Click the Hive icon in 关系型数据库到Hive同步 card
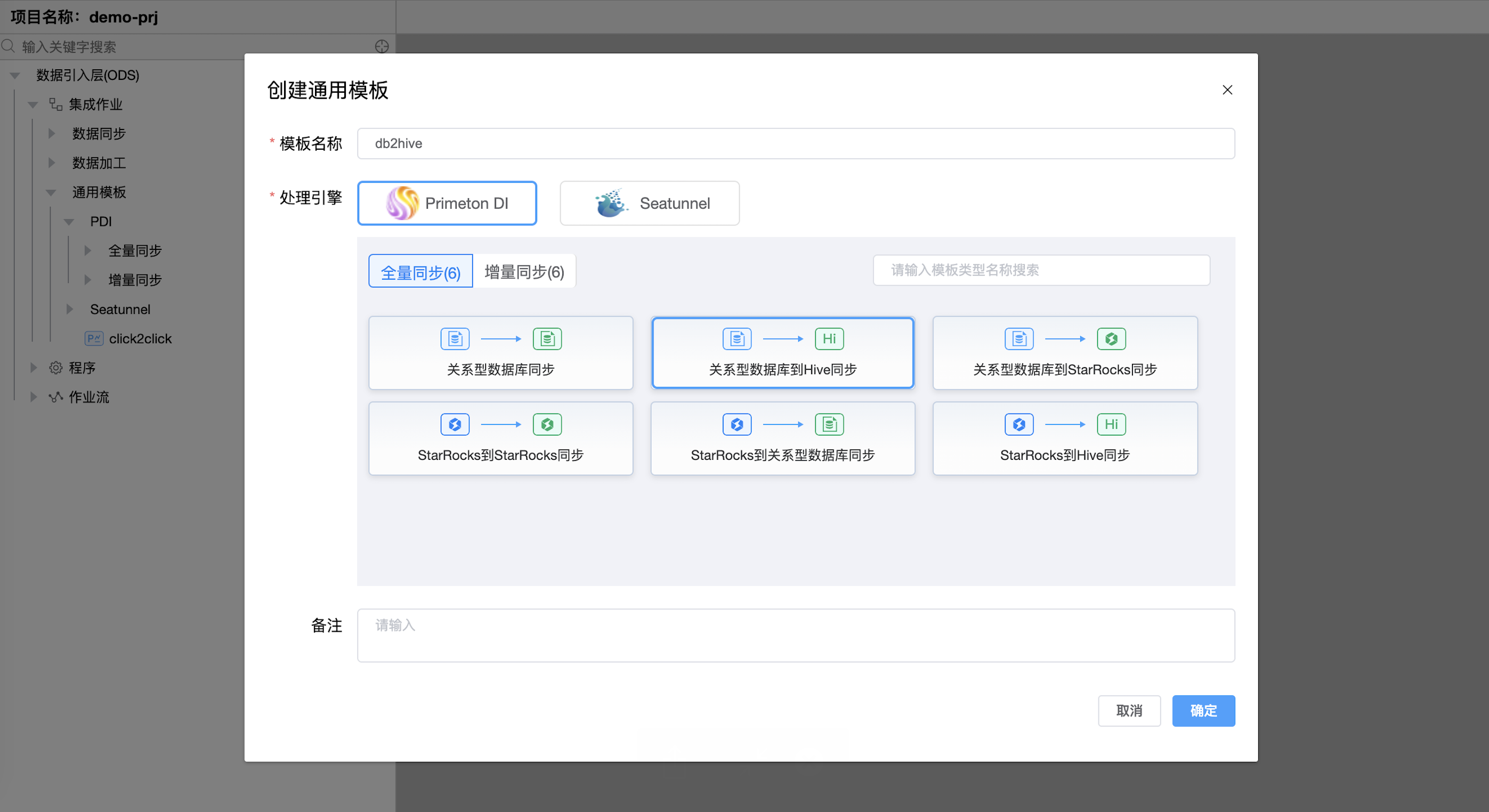 click(x=829, y=339)
